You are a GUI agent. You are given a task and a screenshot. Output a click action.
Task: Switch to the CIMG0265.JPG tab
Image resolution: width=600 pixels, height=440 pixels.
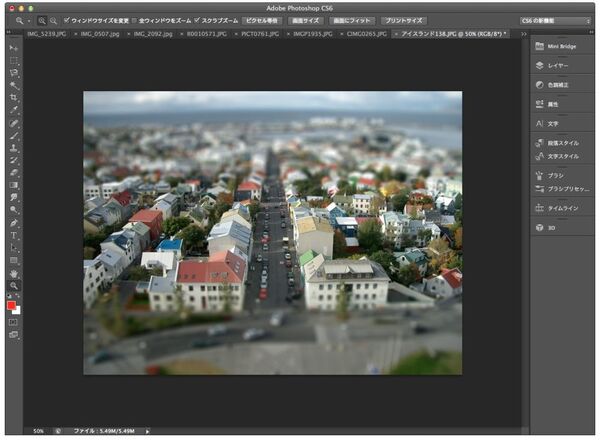[x=367, y=34]
